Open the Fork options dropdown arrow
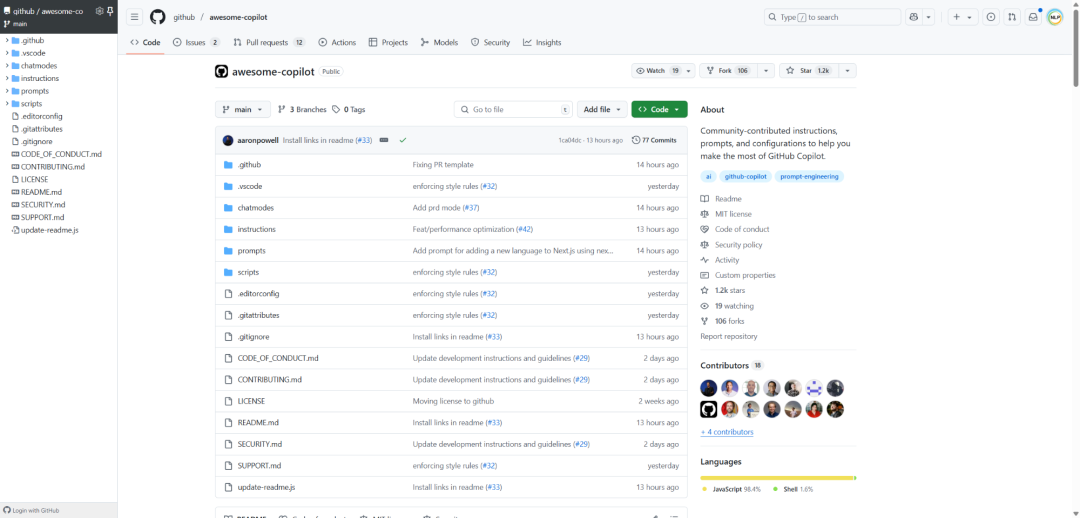 (x=766, y=71)
